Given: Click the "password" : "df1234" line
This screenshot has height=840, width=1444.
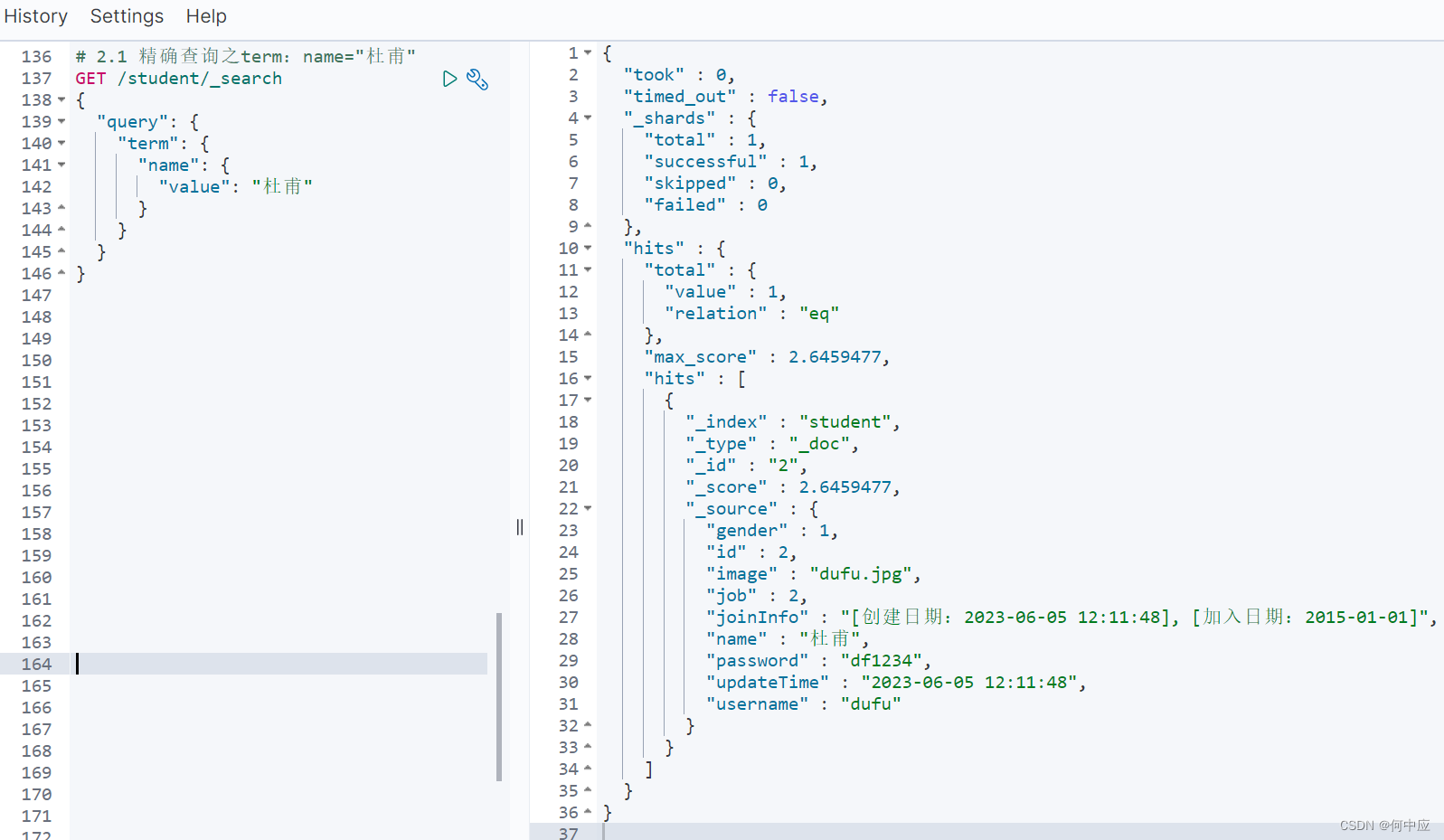Looking at the screenshot, I should coord(819,661).
